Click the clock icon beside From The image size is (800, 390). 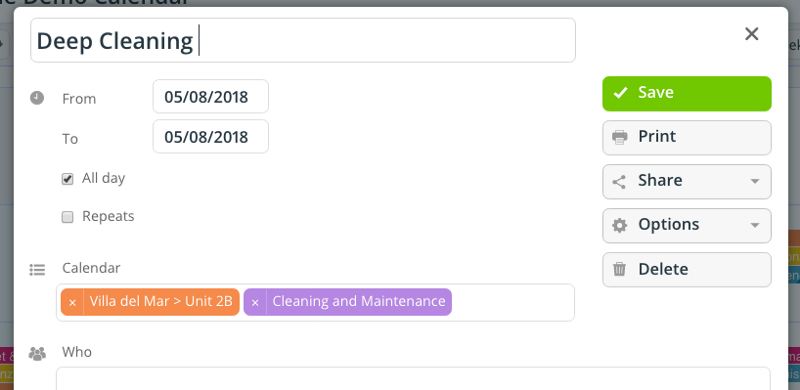click(37, 98)
